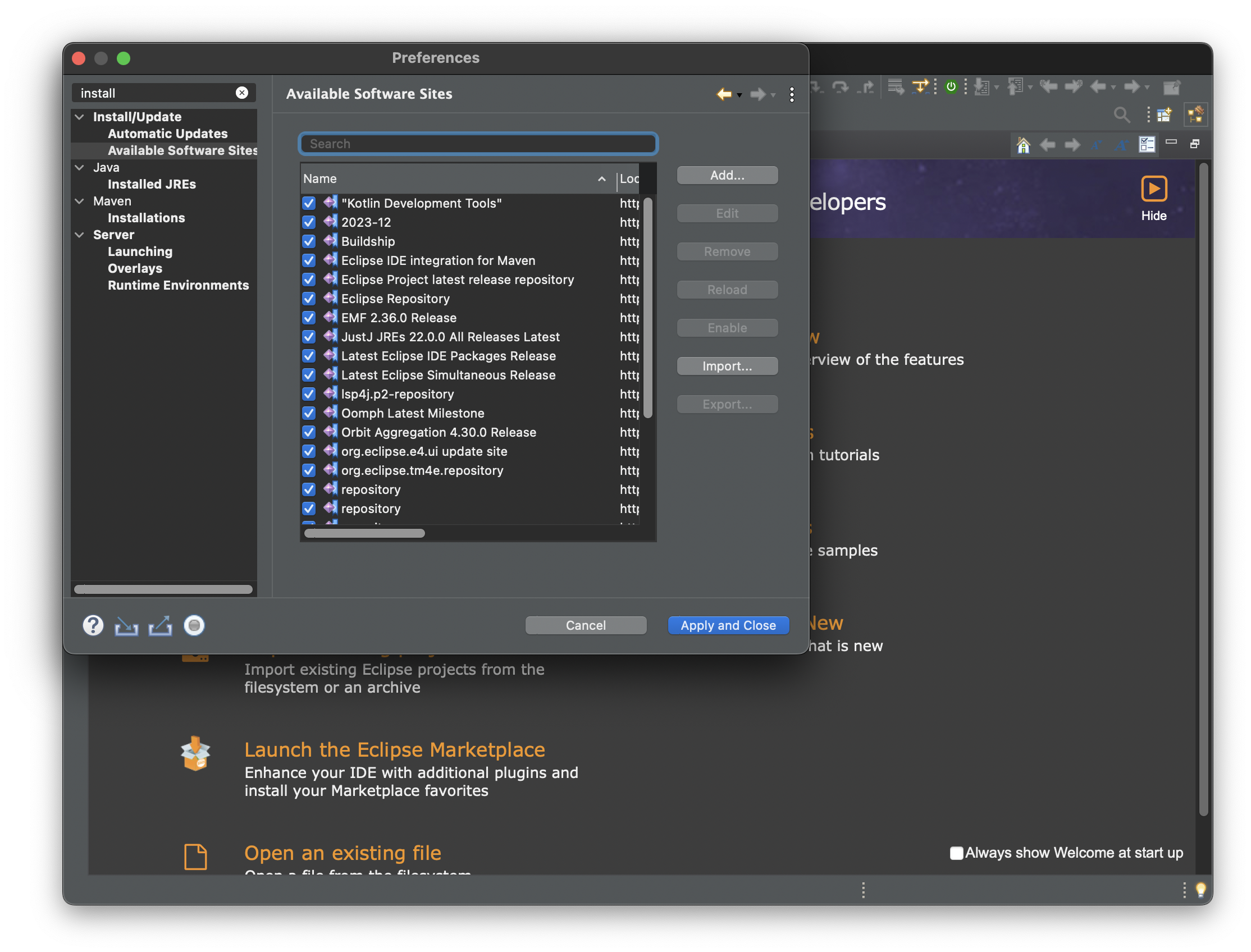Click the Hide welcome play icon
Viewport: 1251px width, 952px height.
click(x=1153, y=189)
